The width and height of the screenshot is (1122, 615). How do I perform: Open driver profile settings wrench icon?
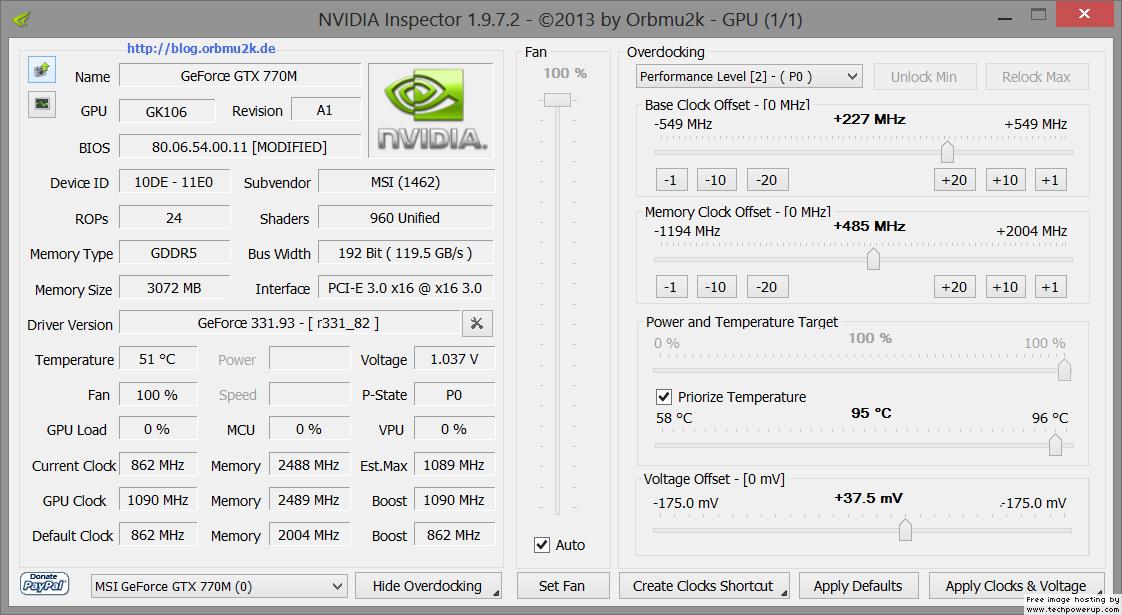pos(477,323)
